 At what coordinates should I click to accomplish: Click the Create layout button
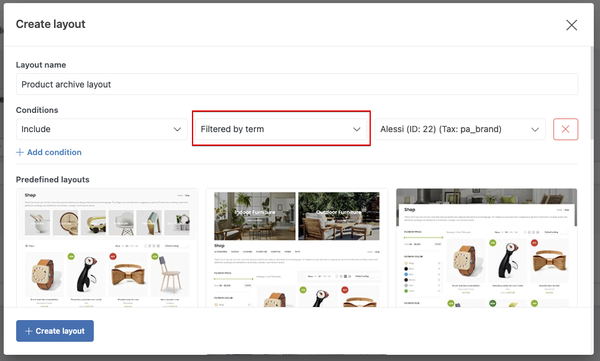(55, 331)
